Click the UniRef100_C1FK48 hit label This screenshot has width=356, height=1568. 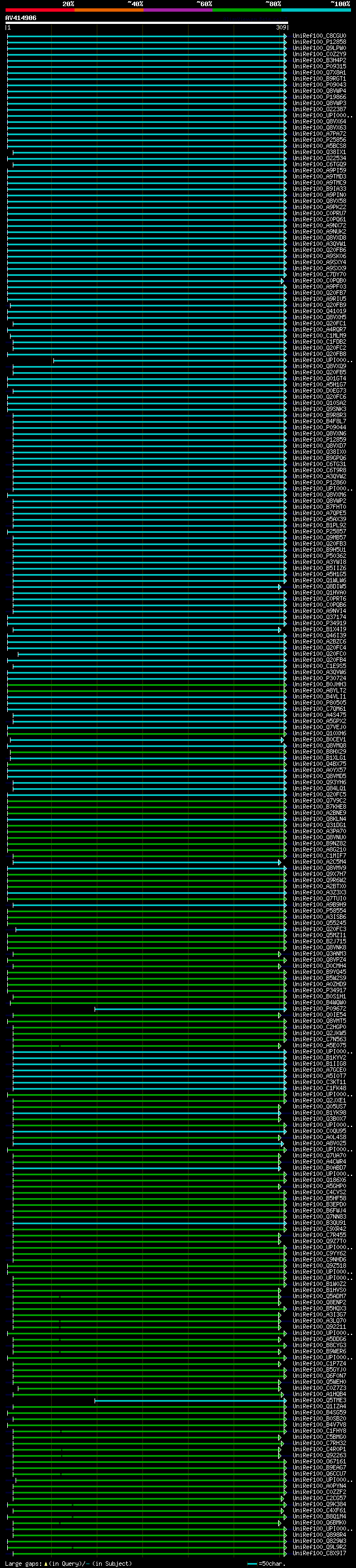(319, 1088)
